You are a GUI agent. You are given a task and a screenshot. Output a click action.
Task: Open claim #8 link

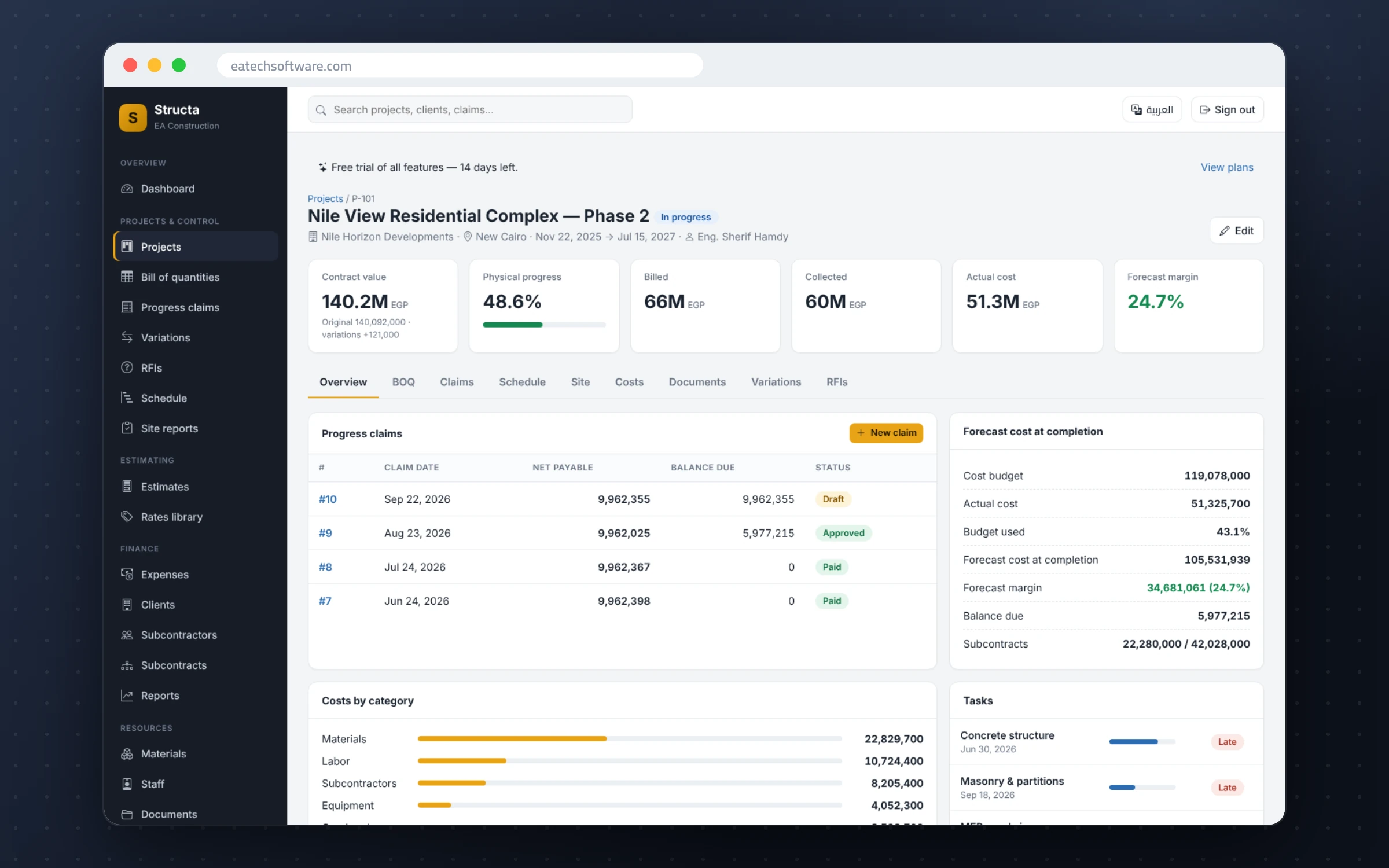click(325, 567)
